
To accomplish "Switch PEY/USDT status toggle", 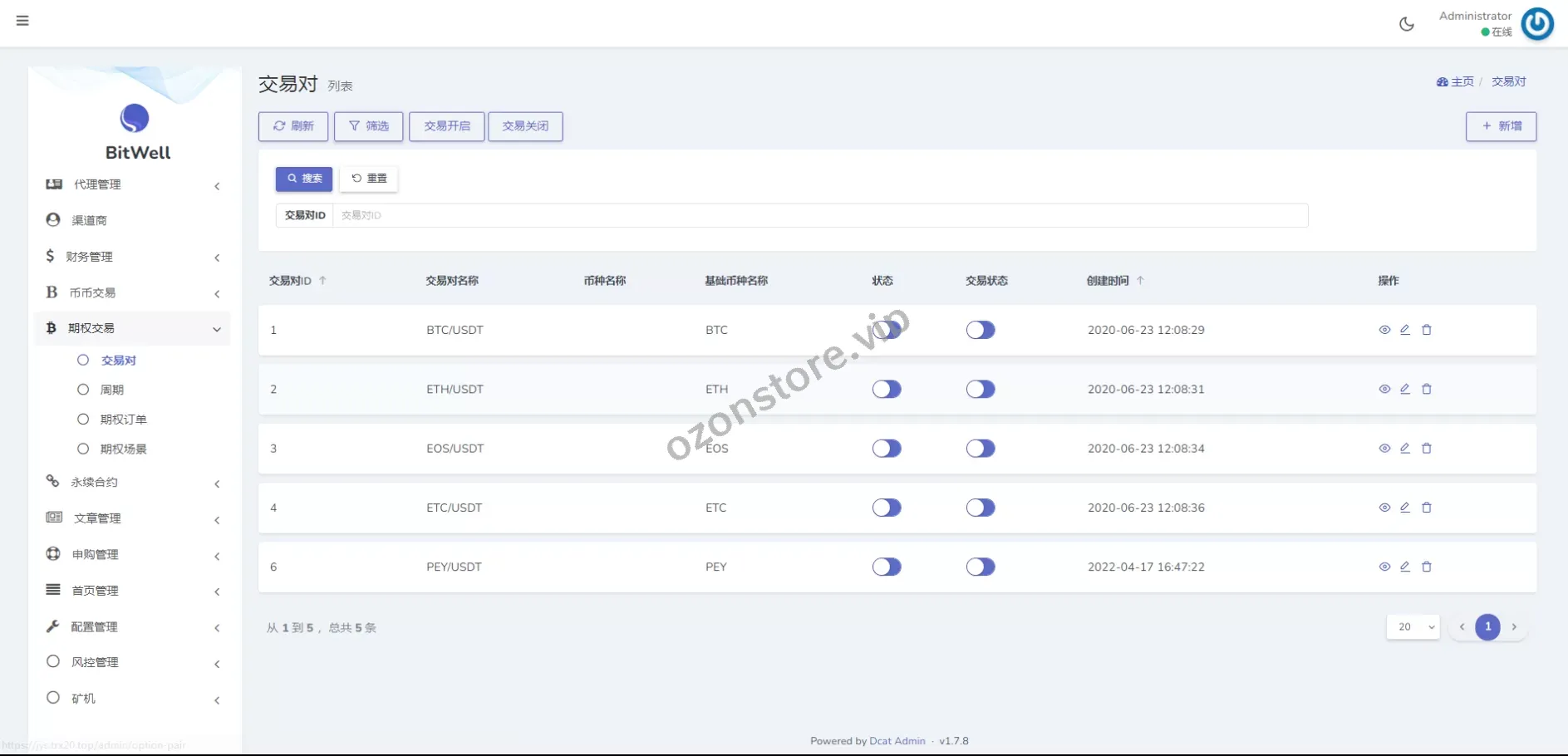I will (x=886, y=567).
